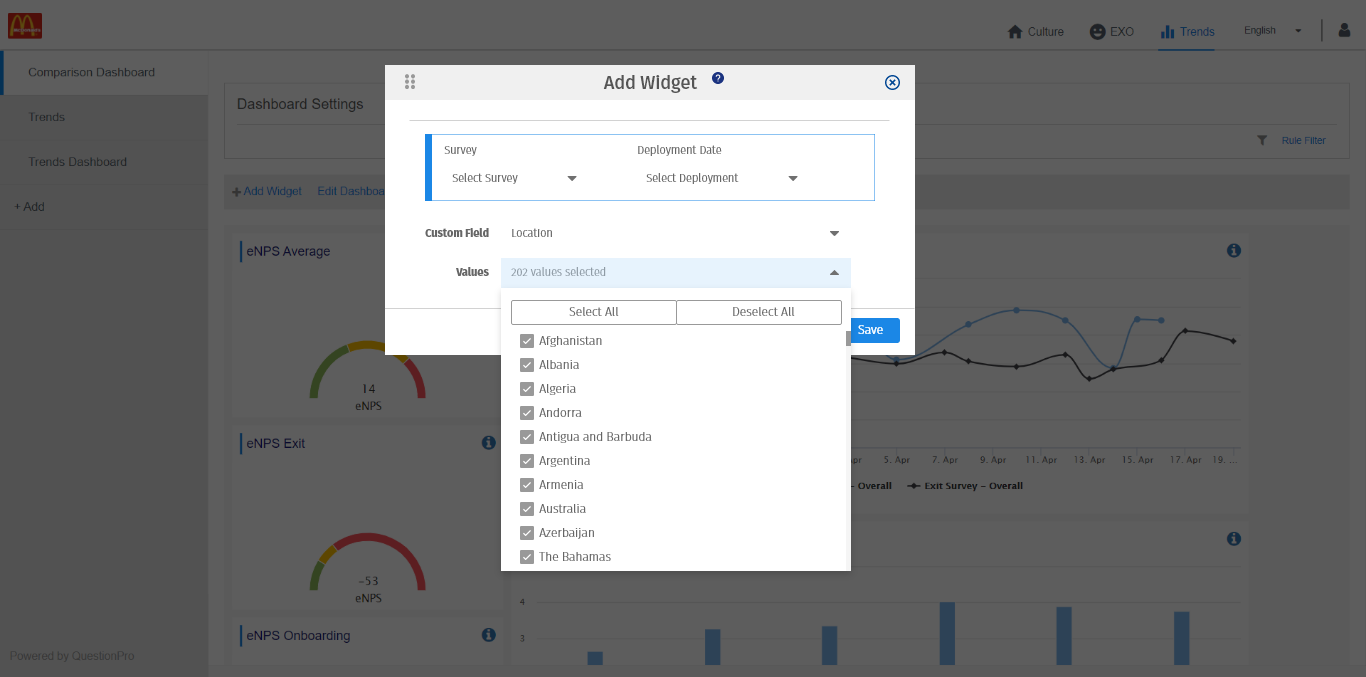This screenshot has width=1366, height=677.
Task: Go to the EXO tab
Action: click(1111, 32)
